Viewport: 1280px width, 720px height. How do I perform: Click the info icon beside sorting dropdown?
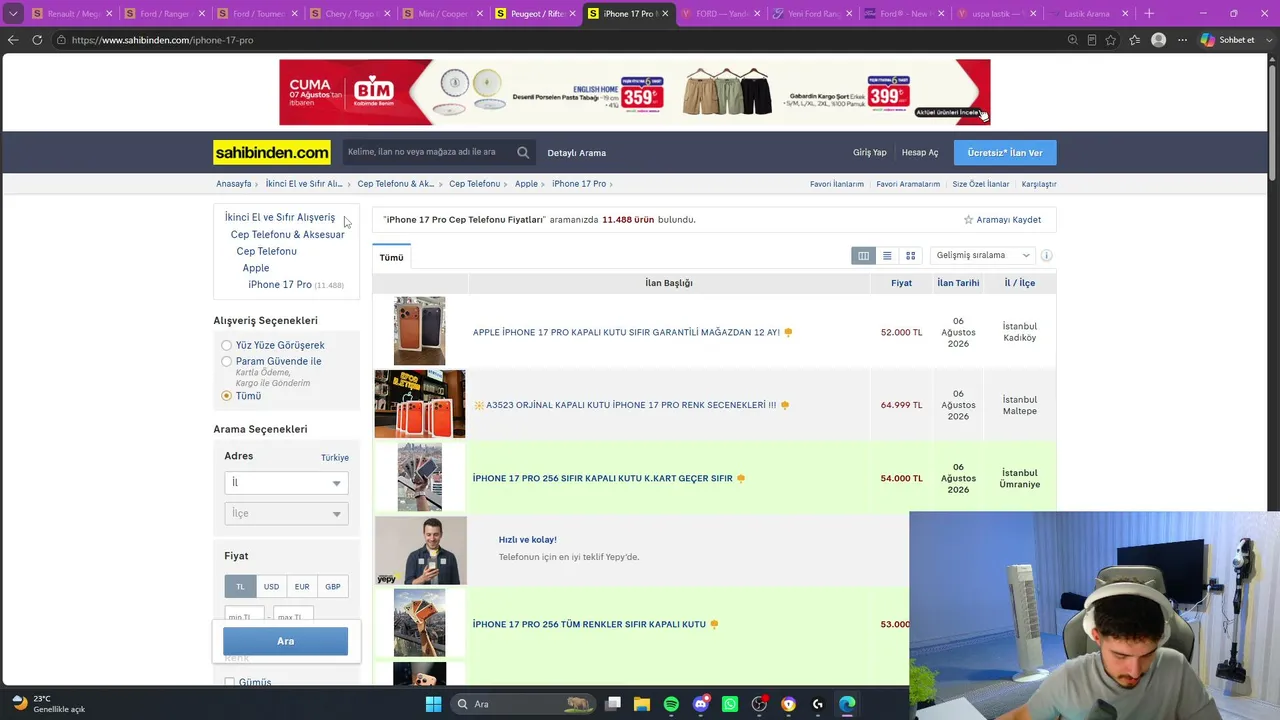tap(1046, 255)
